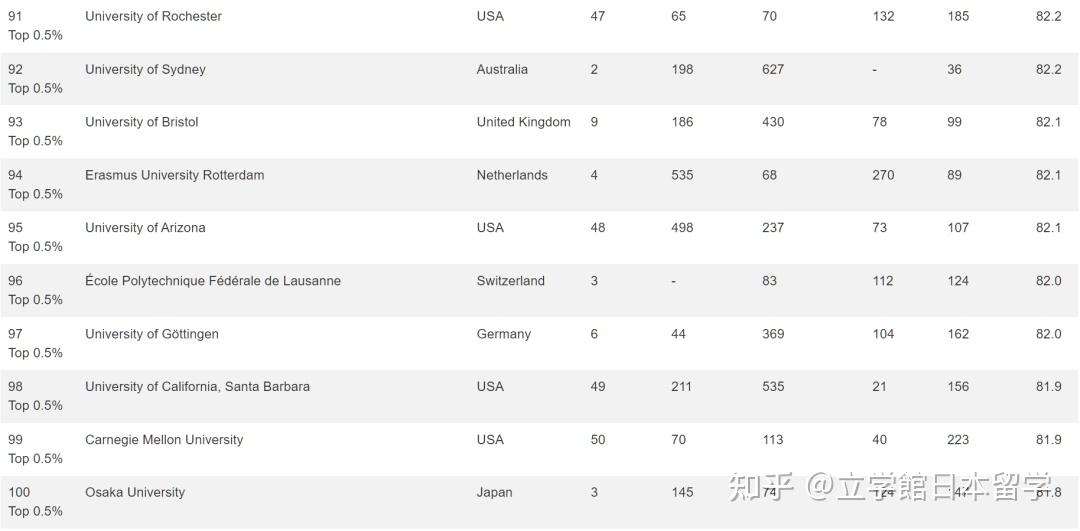Click the Australia country cell

point(502,69)
